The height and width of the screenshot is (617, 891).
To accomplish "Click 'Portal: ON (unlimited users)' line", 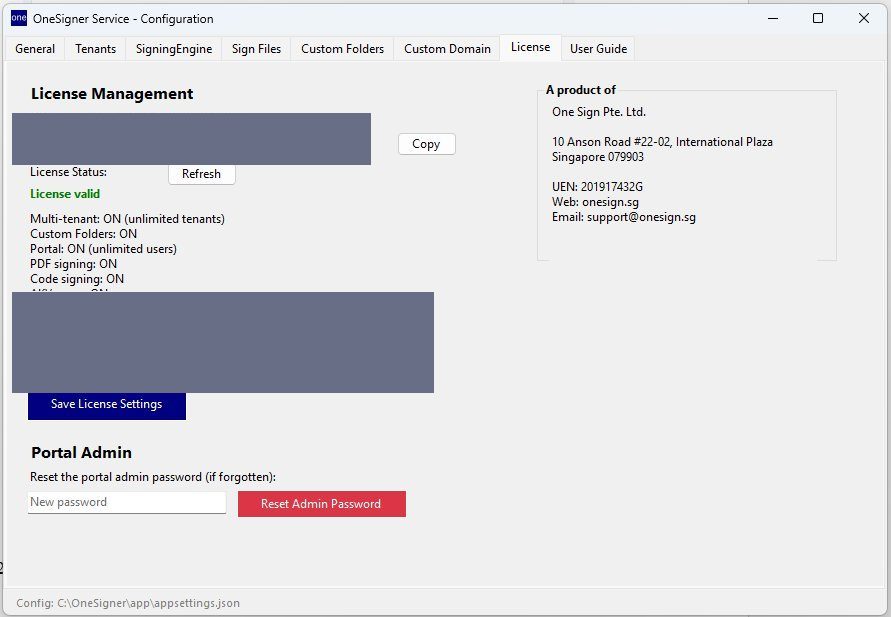I will (103, 249).
